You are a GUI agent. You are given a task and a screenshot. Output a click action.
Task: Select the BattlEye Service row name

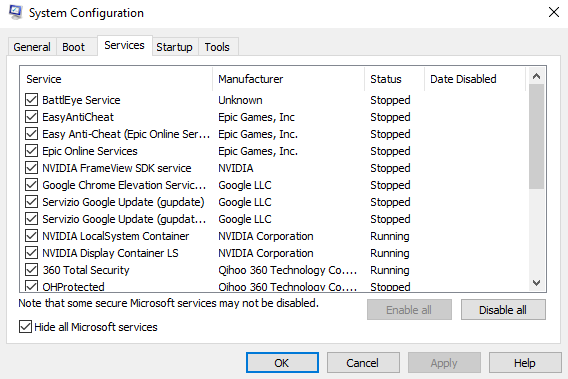coord(81,100)
